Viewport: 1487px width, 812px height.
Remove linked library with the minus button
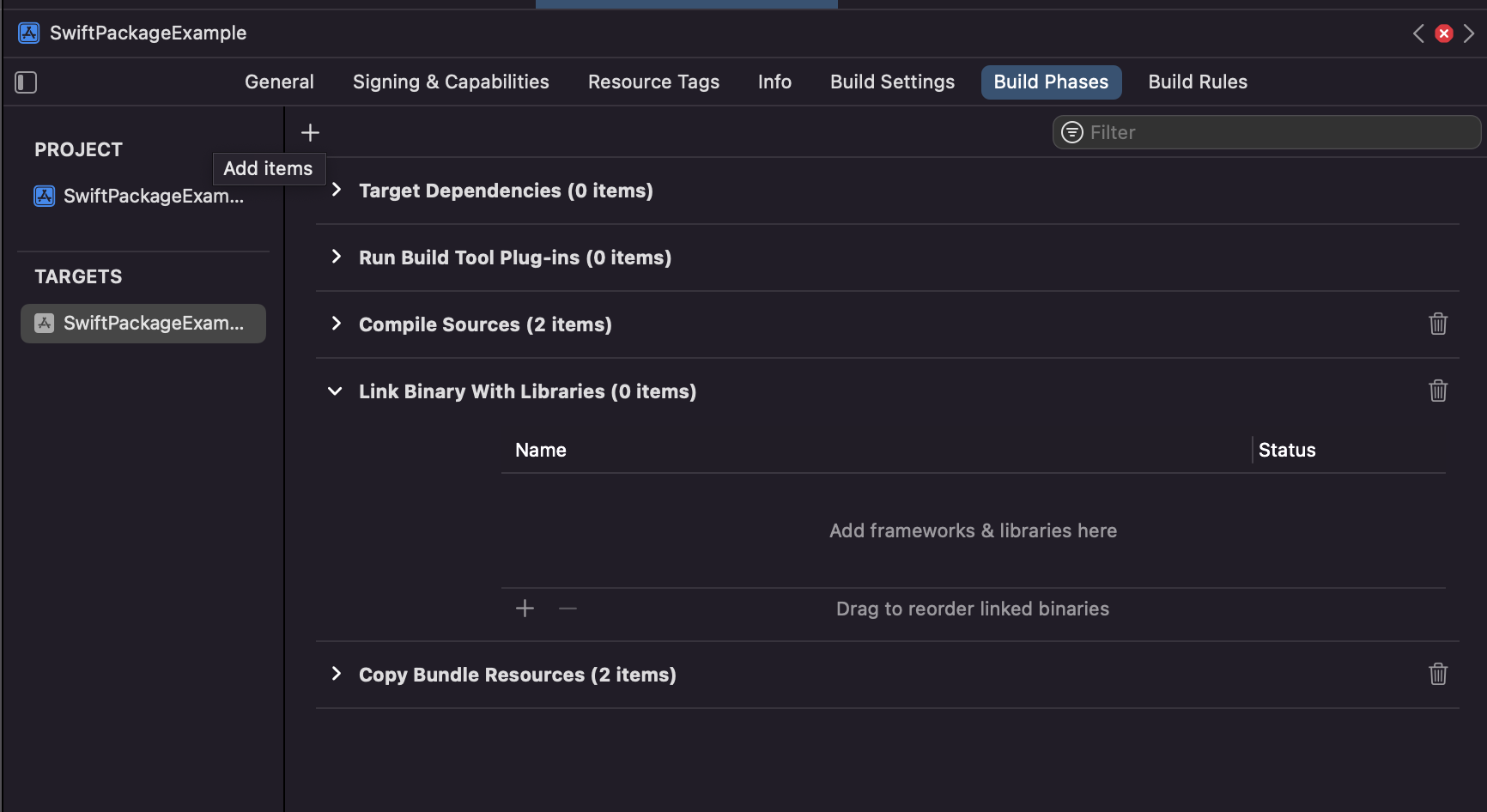click(567, 609)
